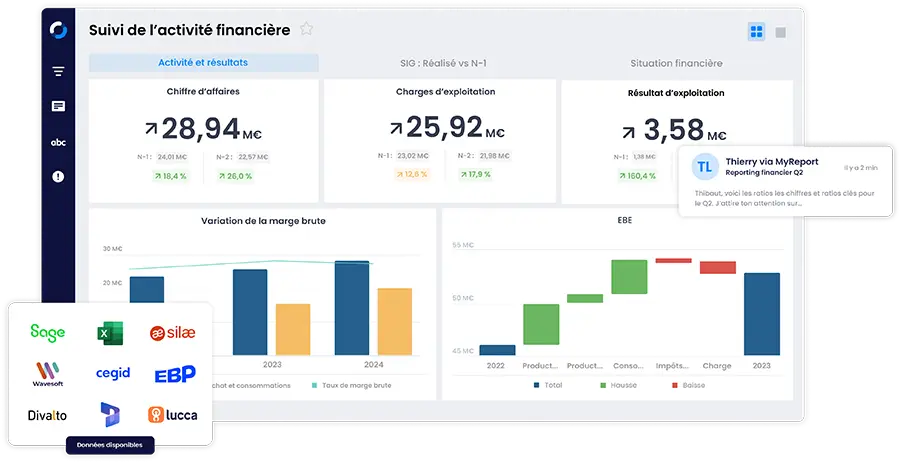
Task: Click the 26,0 % green variation badge
Action: click(x=235, y=176)
